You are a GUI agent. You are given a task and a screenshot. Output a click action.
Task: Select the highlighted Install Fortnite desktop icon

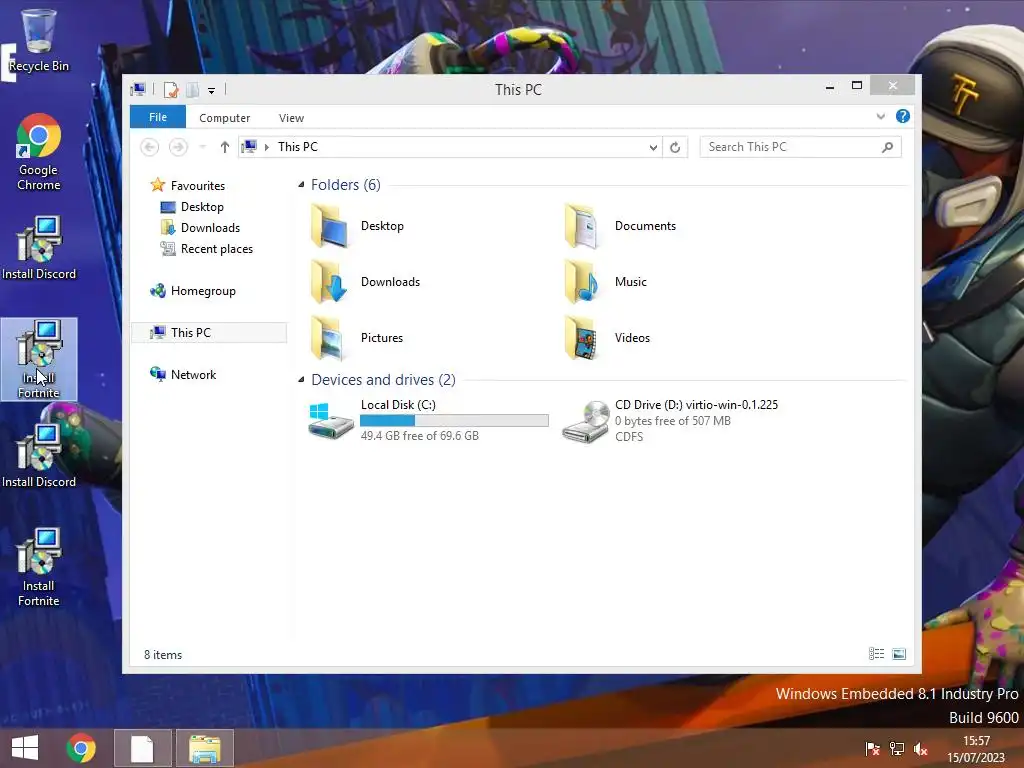[x=39, y=359]
